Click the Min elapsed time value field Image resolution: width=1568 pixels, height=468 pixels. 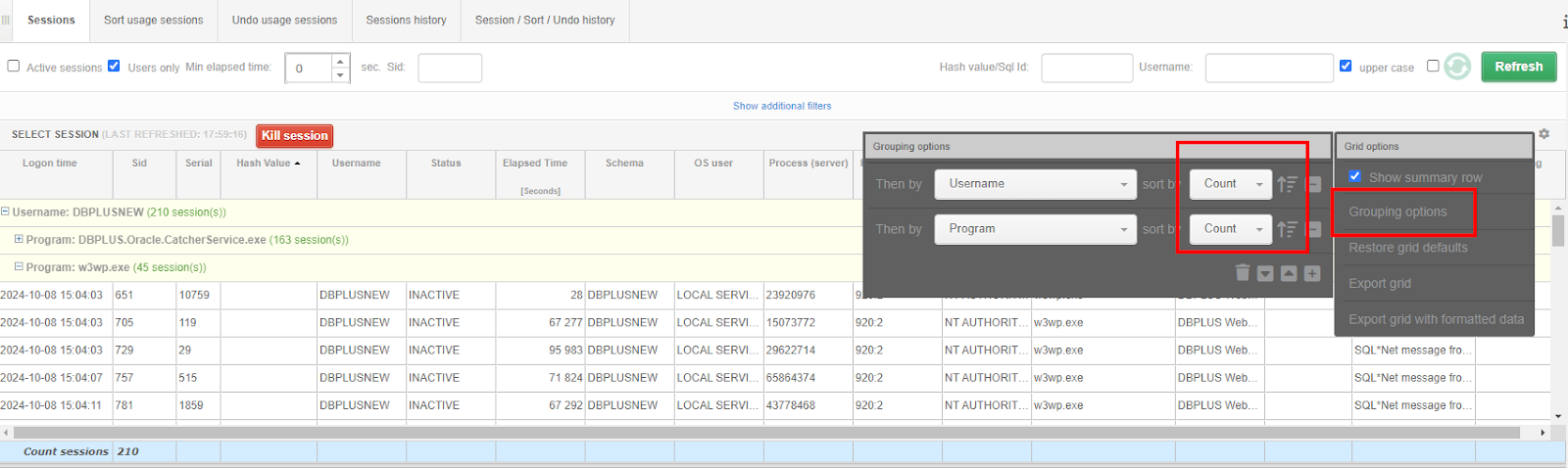(x=309, y=68)
